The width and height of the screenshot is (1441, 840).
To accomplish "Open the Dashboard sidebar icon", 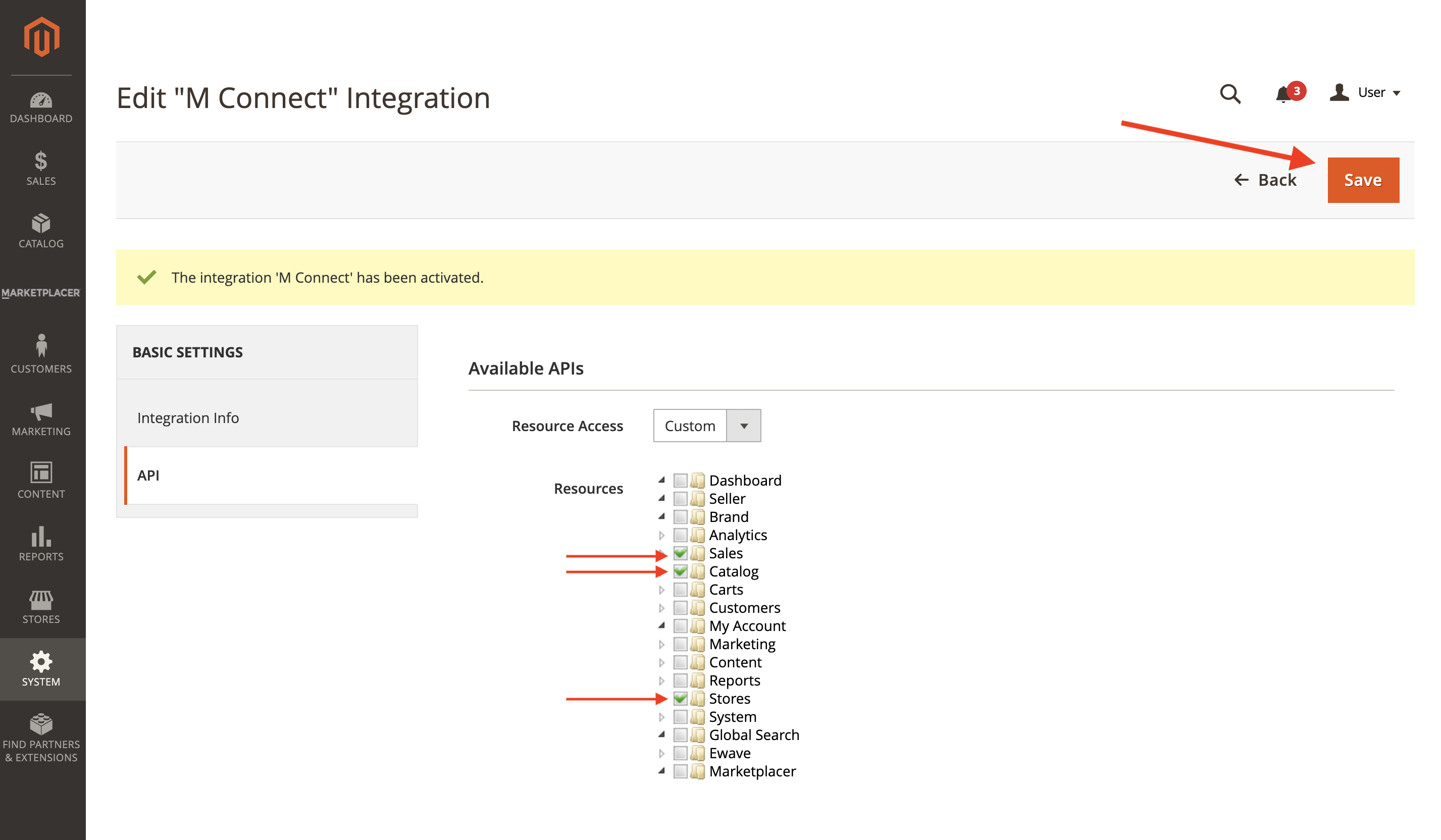I will click(x=41, y=108).
